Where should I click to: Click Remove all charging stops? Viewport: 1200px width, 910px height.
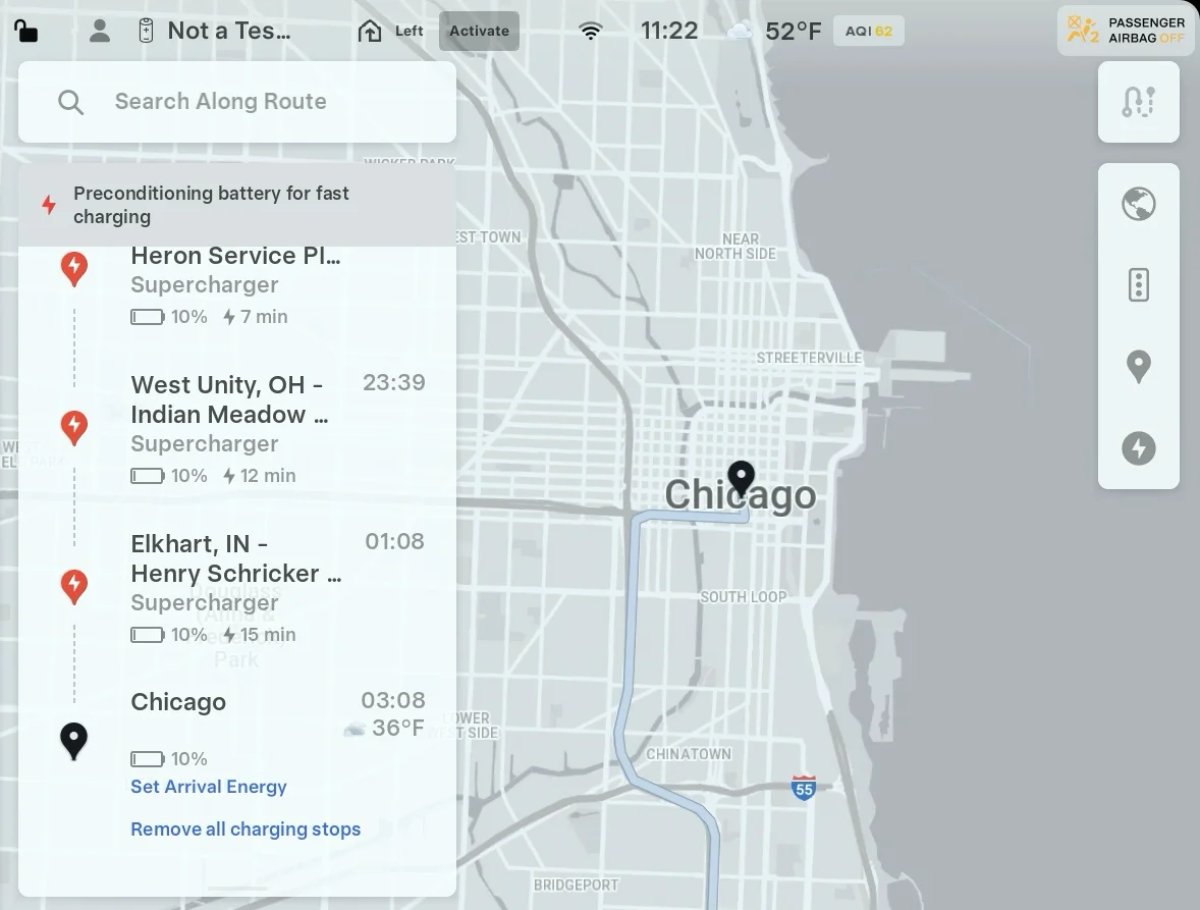[246, 829]
